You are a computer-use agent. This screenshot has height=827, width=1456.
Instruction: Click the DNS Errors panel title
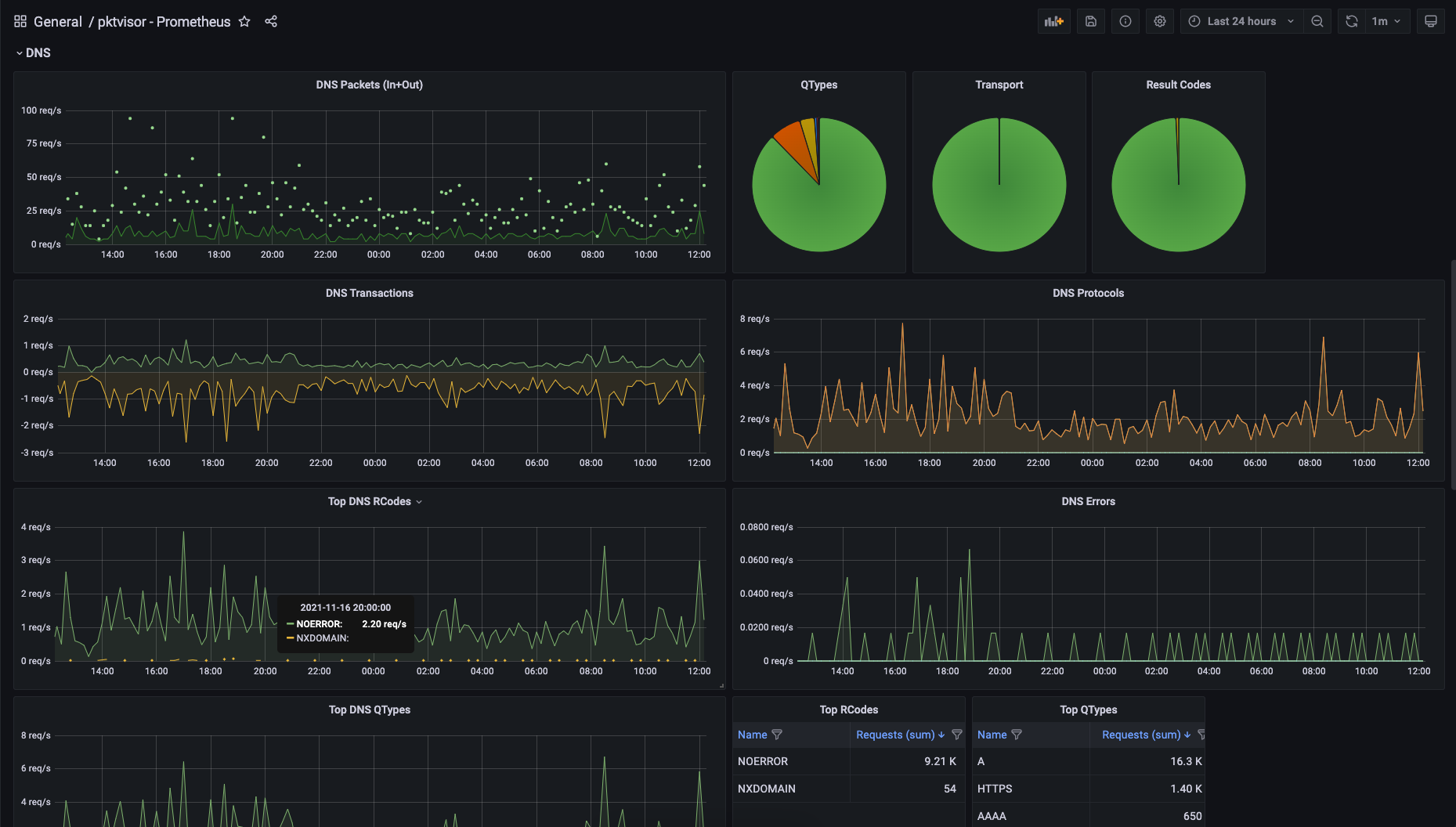[x=1088, y=501]
